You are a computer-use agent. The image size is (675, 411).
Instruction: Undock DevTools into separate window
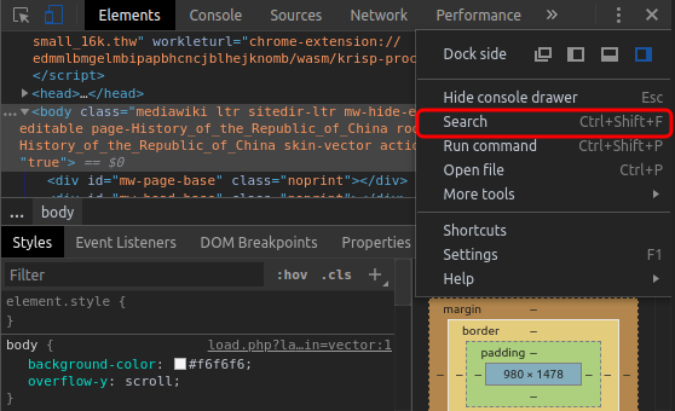[x=543, y=54]
